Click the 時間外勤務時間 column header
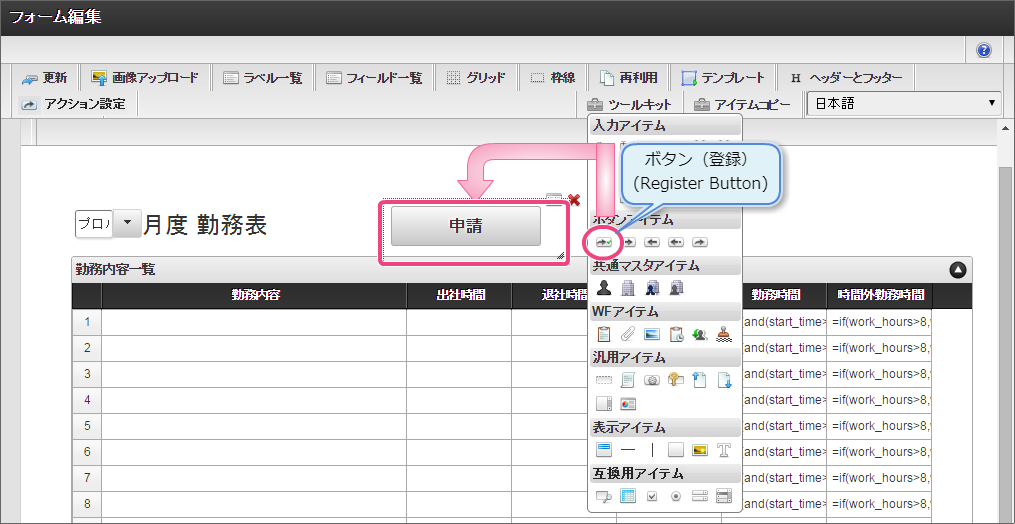 click(x=880, y=295)
